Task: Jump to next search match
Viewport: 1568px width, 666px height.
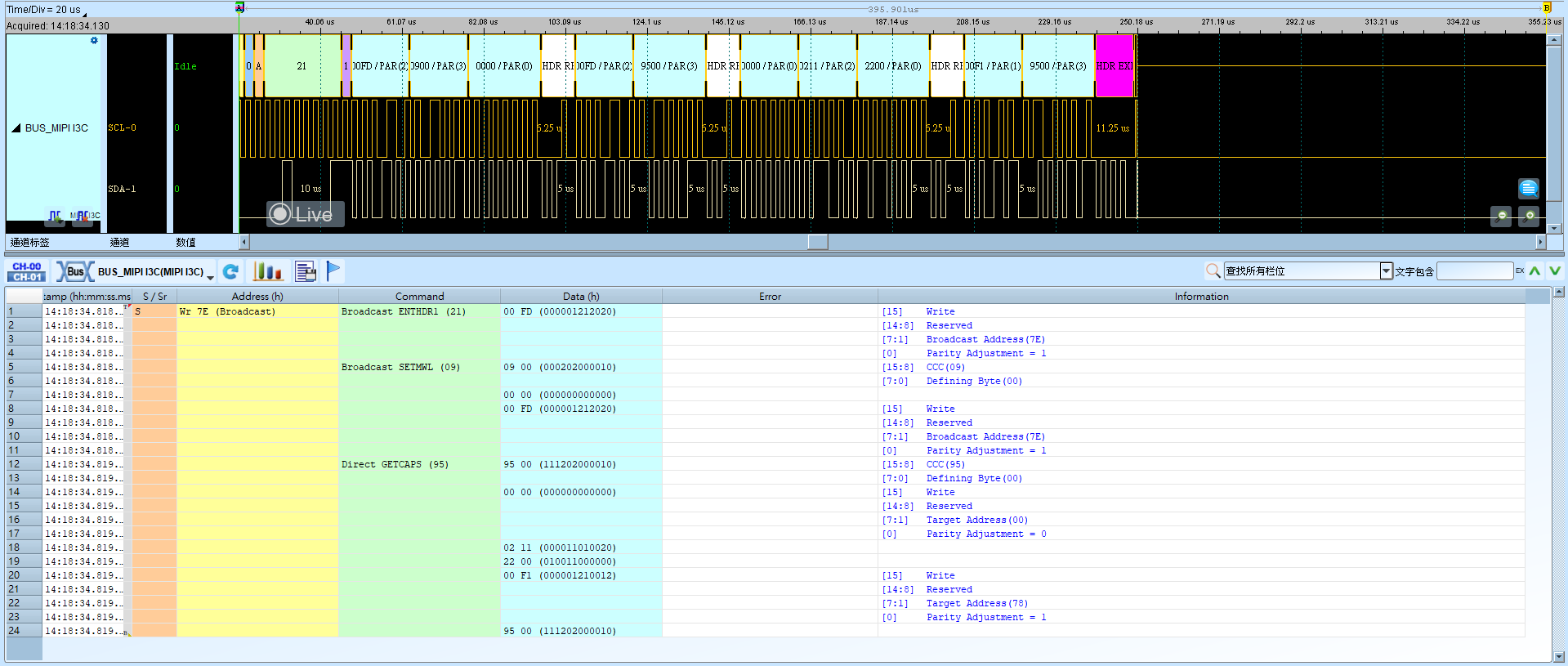Action: coord(1555,270)
